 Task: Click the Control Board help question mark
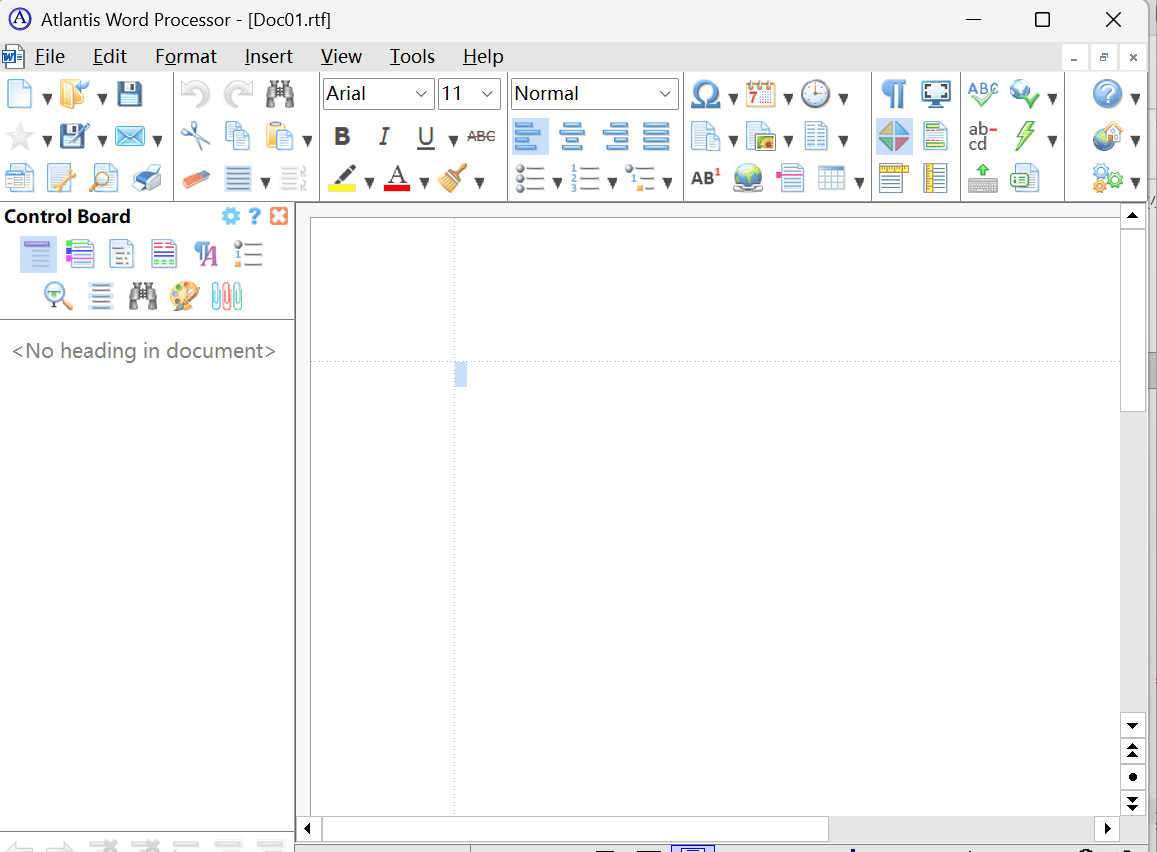pyautogui.click(x=255, y=216)
